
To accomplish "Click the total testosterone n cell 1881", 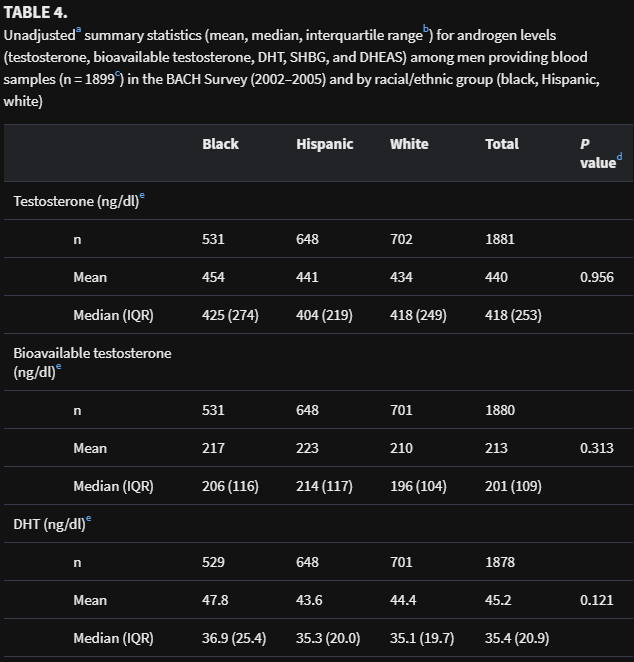I will click(x=500, y=239).
